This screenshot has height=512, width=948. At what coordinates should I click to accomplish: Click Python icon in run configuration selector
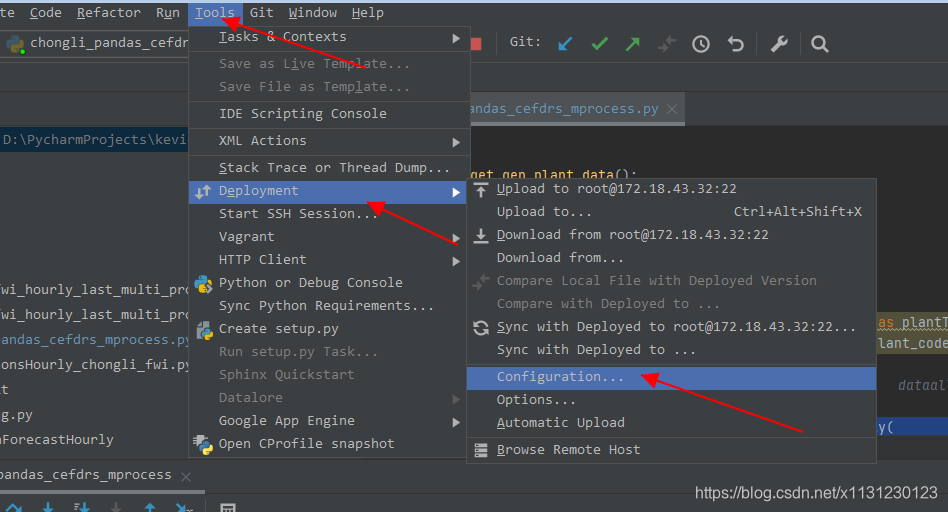(x=15, y=44)
